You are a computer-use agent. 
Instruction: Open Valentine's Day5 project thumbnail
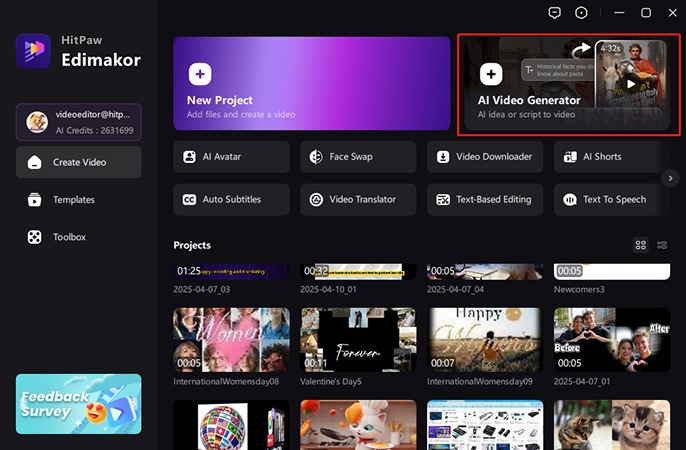coord(358,340)
